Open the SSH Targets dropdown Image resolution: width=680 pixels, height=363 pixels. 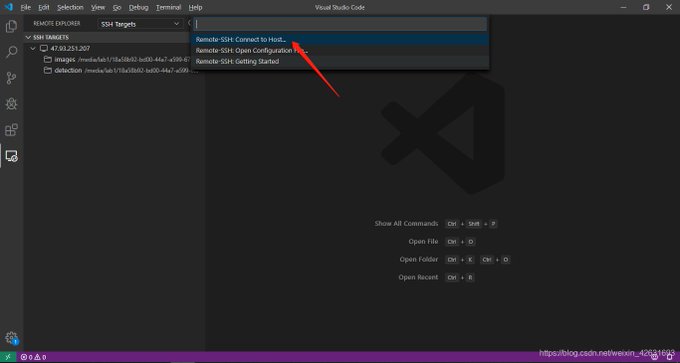[140, 24]
